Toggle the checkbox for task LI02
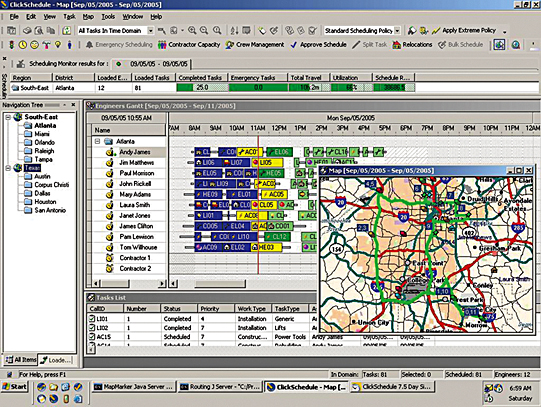The width and height of the screenshot is (541, 407). pyautogui.click(x=92, y=327)
